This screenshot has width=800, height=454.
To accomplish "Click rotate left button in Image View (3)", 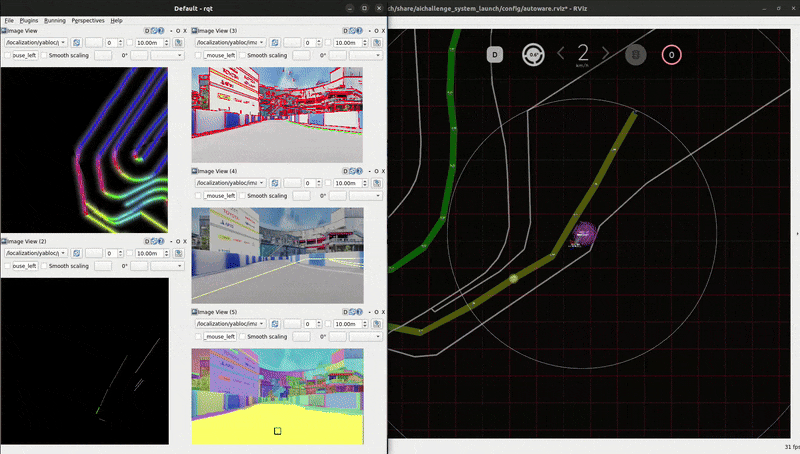I will pyautogui.click(x=302, y=55).
